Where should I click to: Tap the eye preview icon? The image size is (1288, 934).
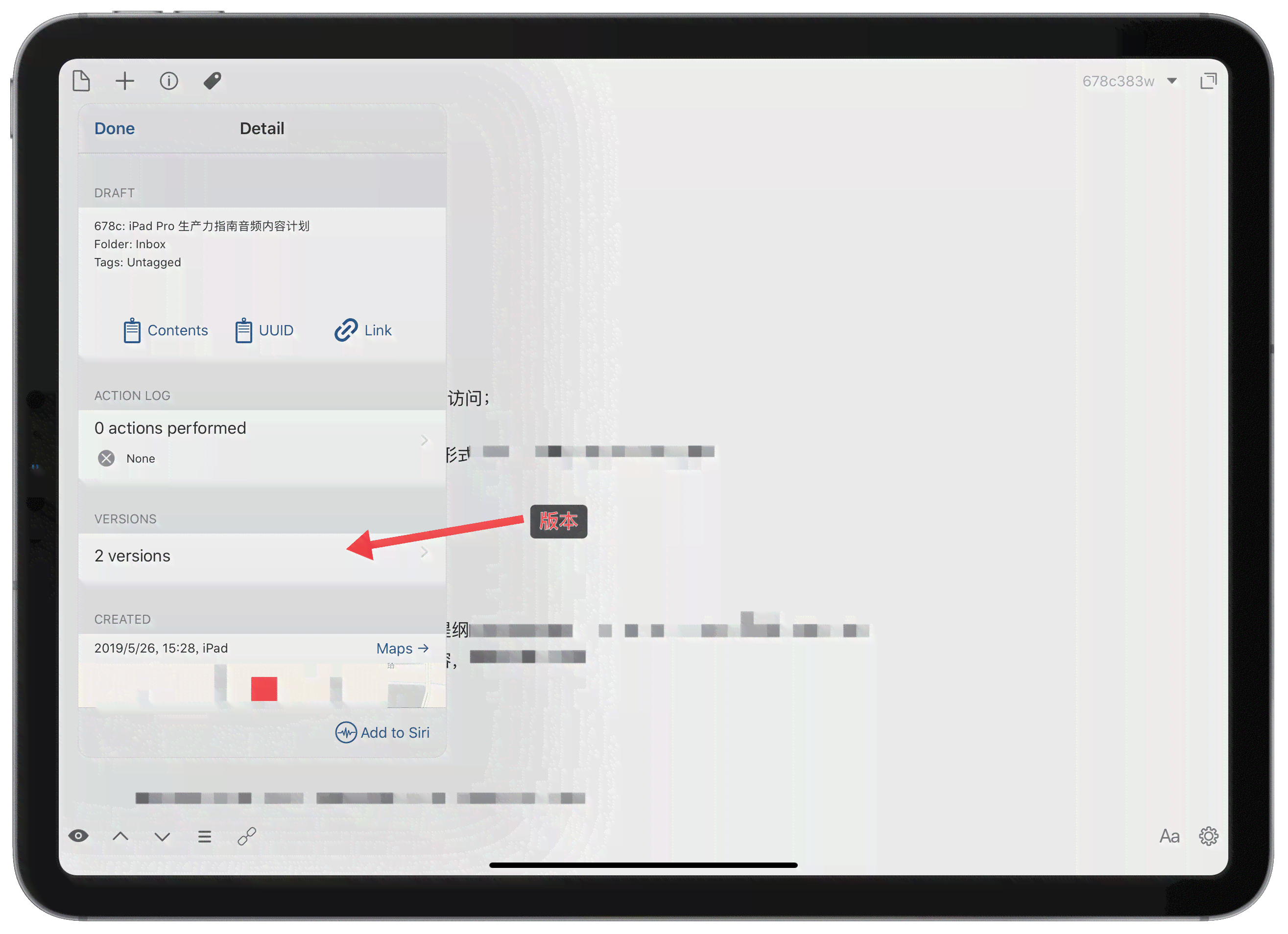[77, 837]
